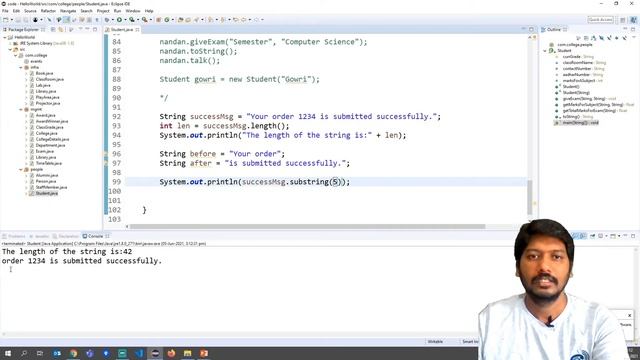
Task: Click the Quick Access field
Action: (600, 20)
